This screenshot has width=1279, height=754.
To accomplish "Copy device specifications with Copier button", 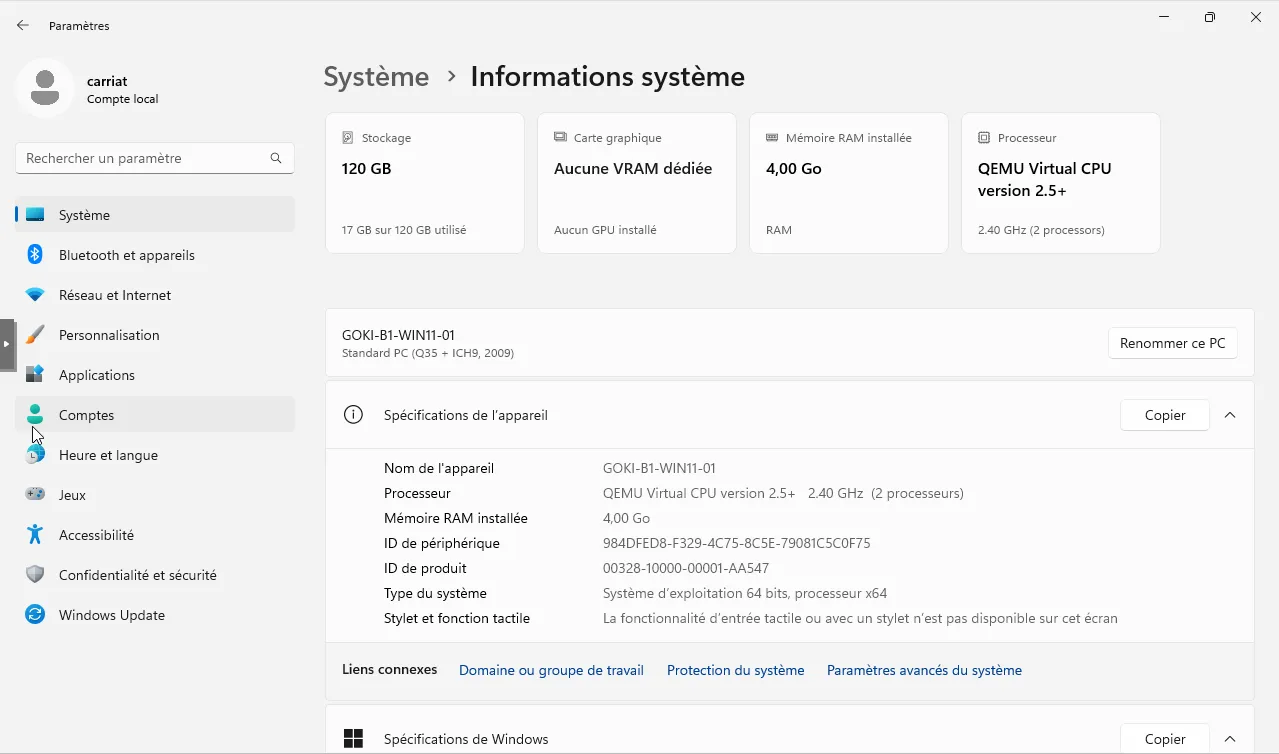I will [1164, 415].
